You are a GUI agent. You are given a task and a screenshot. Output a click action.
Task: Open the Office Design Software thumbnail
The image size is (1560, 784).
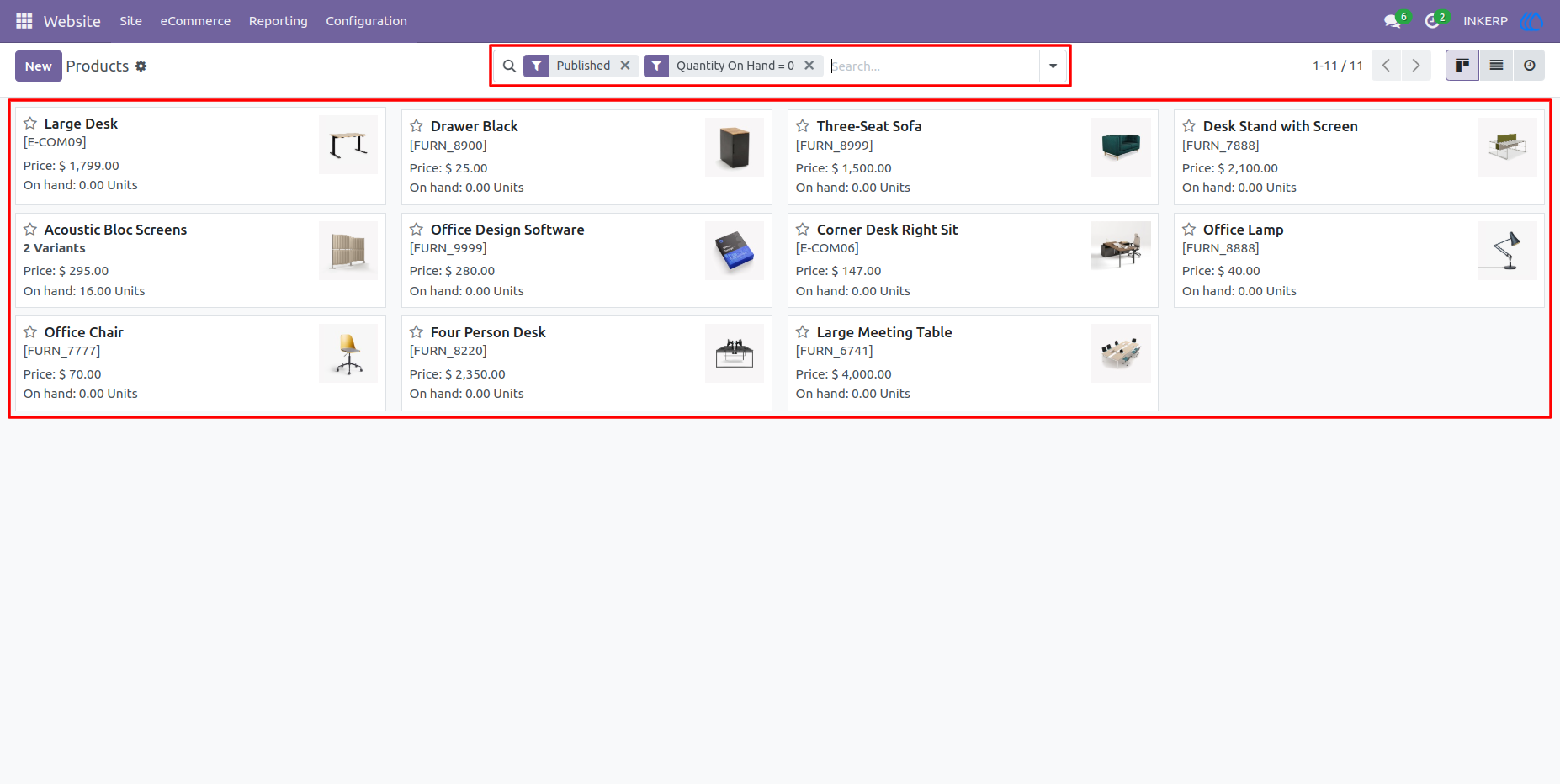735,251
